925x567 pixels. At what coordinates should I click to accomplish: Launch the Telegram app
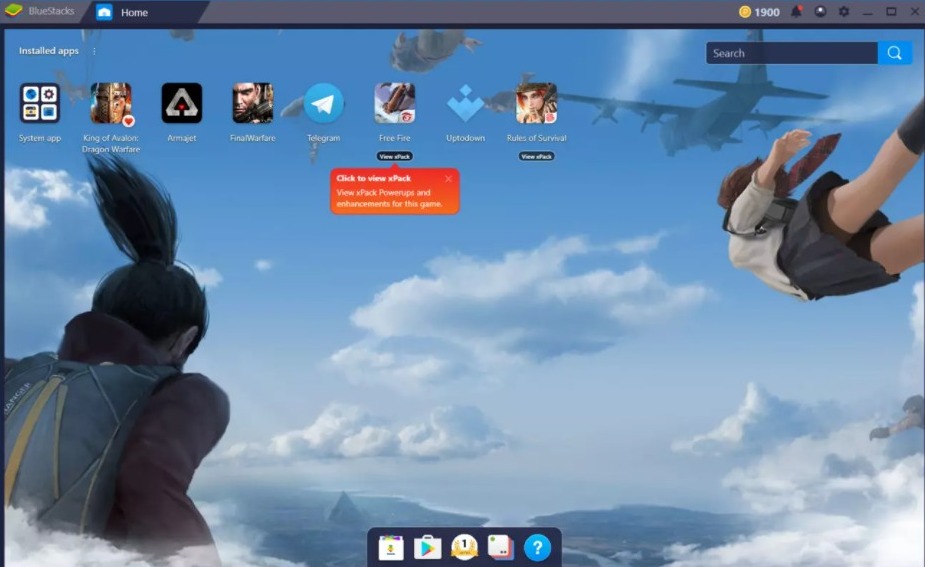pos(323,104)
